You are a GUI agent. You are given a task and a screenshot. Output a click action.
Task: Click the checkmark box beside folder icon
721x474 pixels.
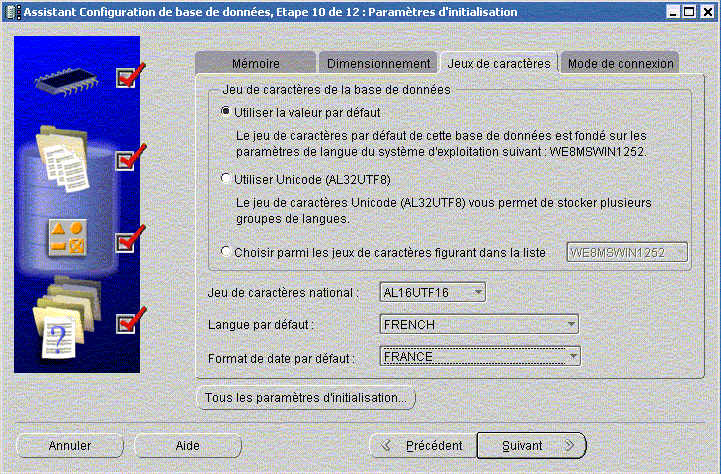pyautogui.click(x=126, y=322)
